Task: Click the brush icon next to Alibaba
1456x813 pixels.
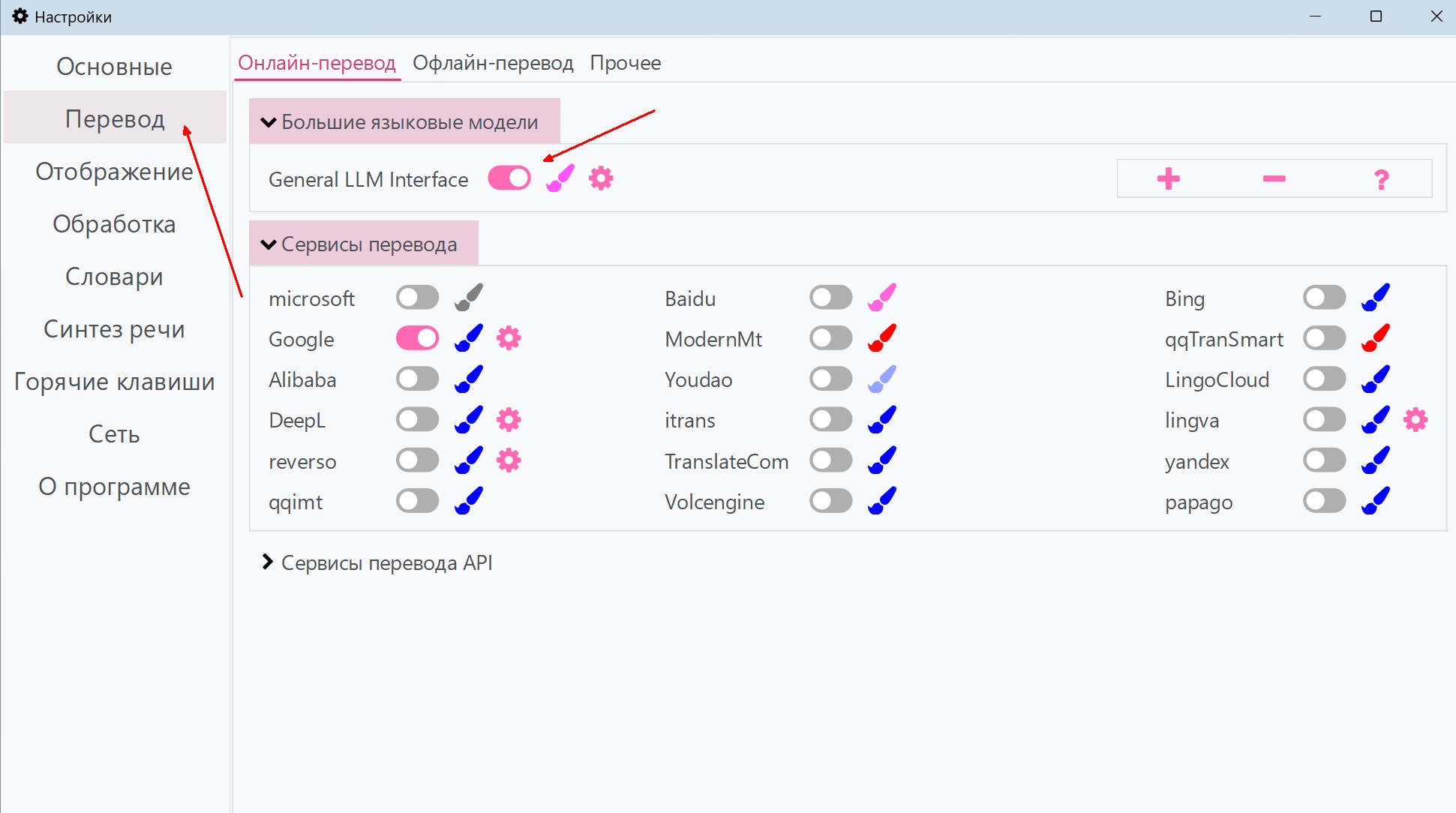Action: pos(469,379)
